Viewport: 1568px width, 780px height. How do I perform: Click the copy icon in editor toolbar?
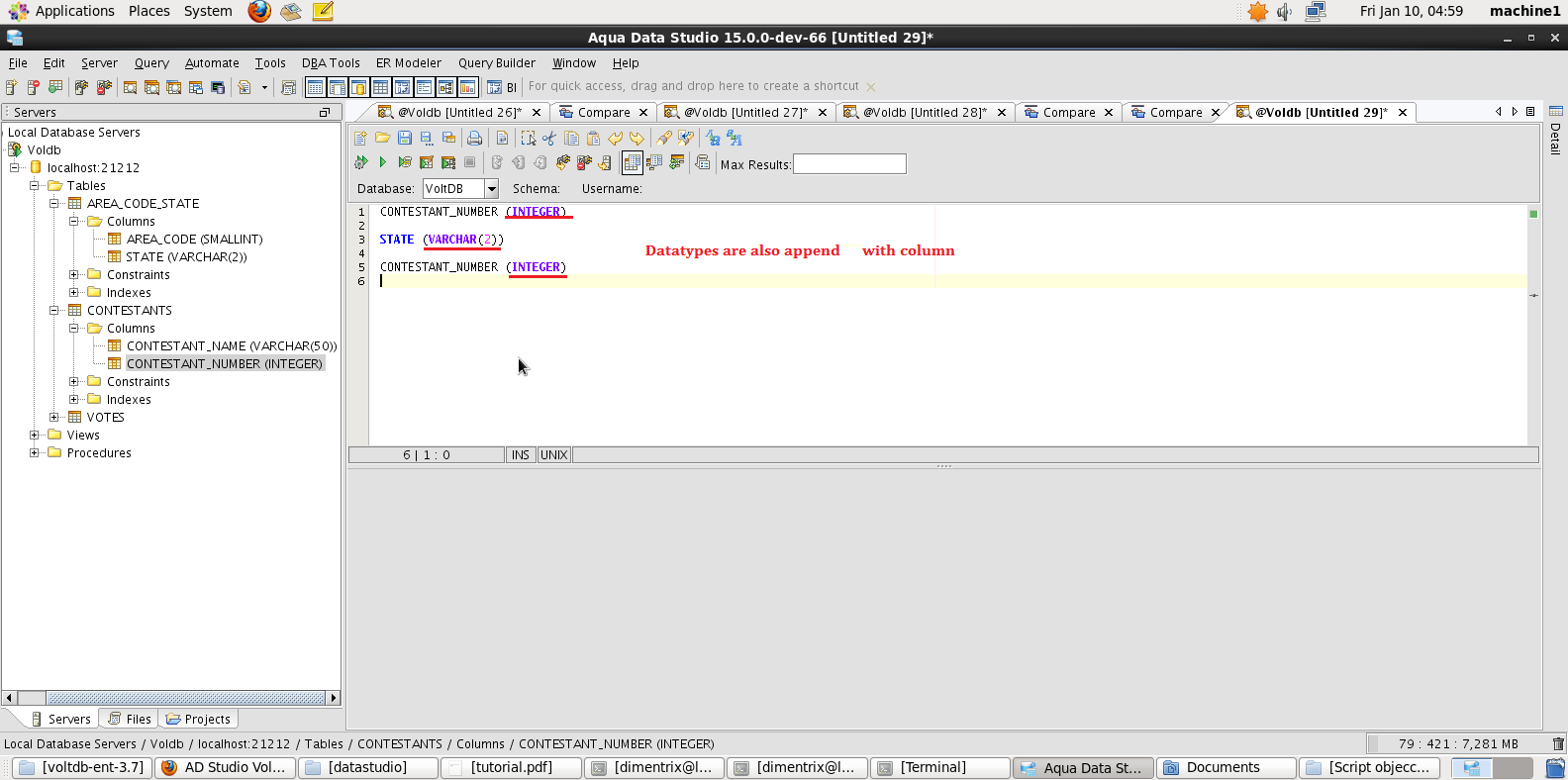[x=571, y=139]
